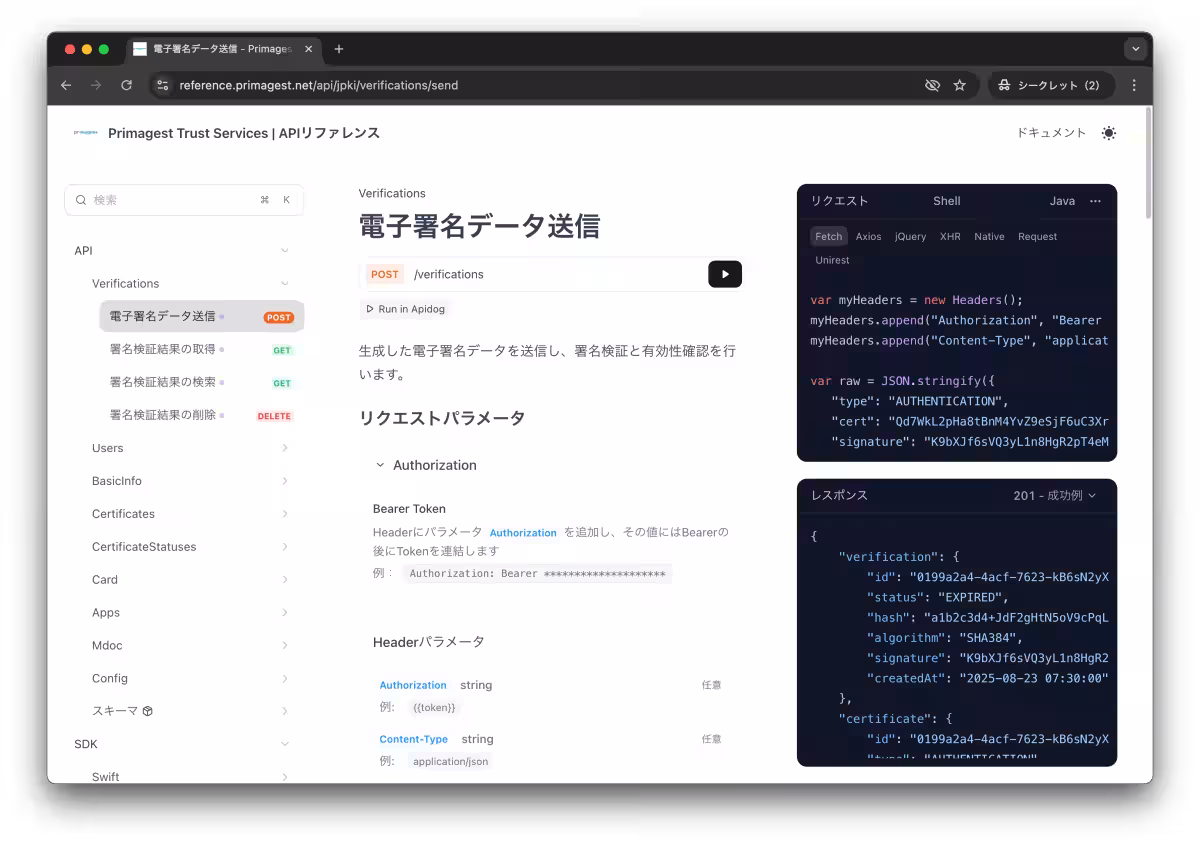
Task: Click the schema cube icon
Action: (147, 711)
